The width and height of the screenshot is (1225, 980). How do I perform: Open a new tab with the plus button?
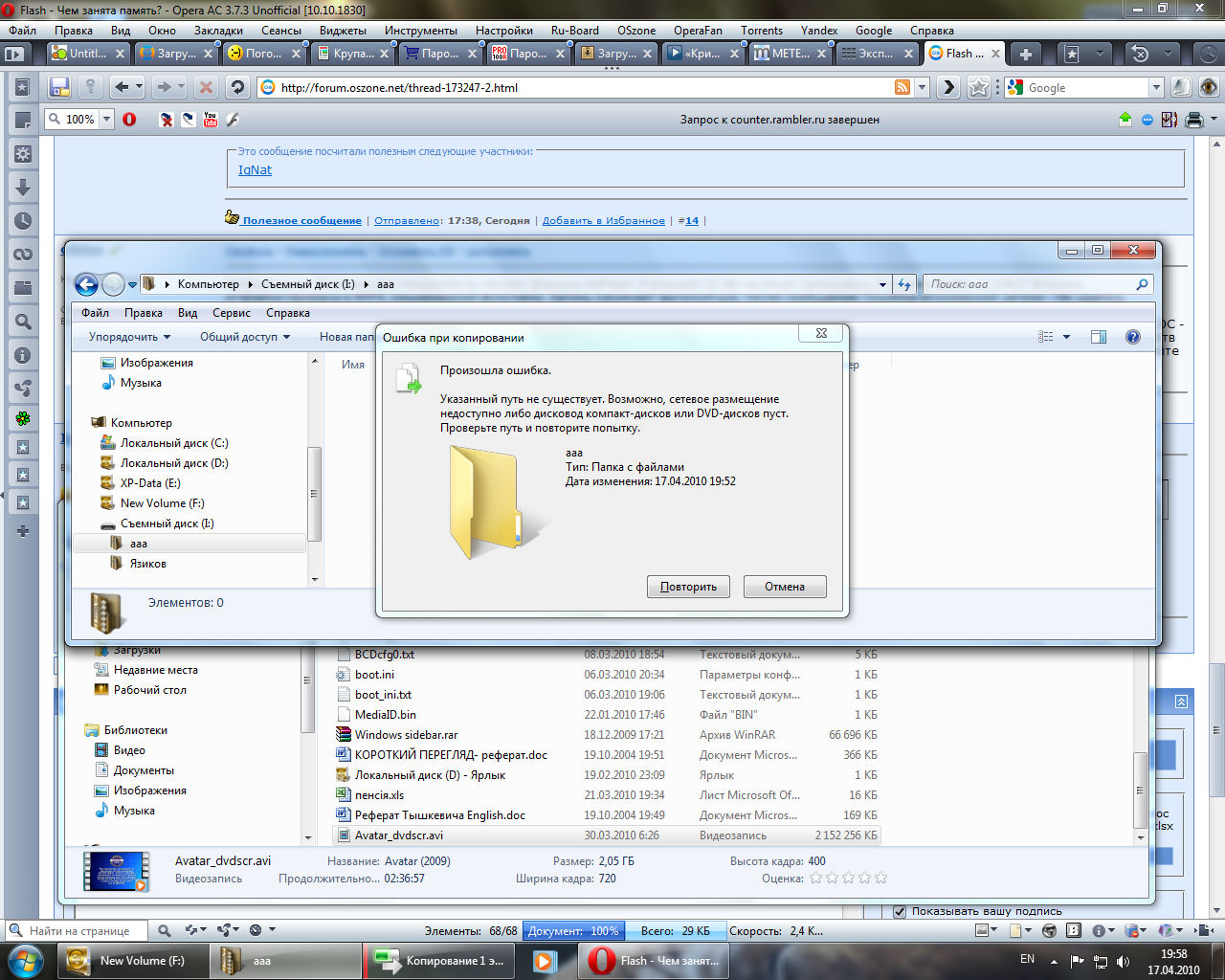click(x=1025, y=54)
